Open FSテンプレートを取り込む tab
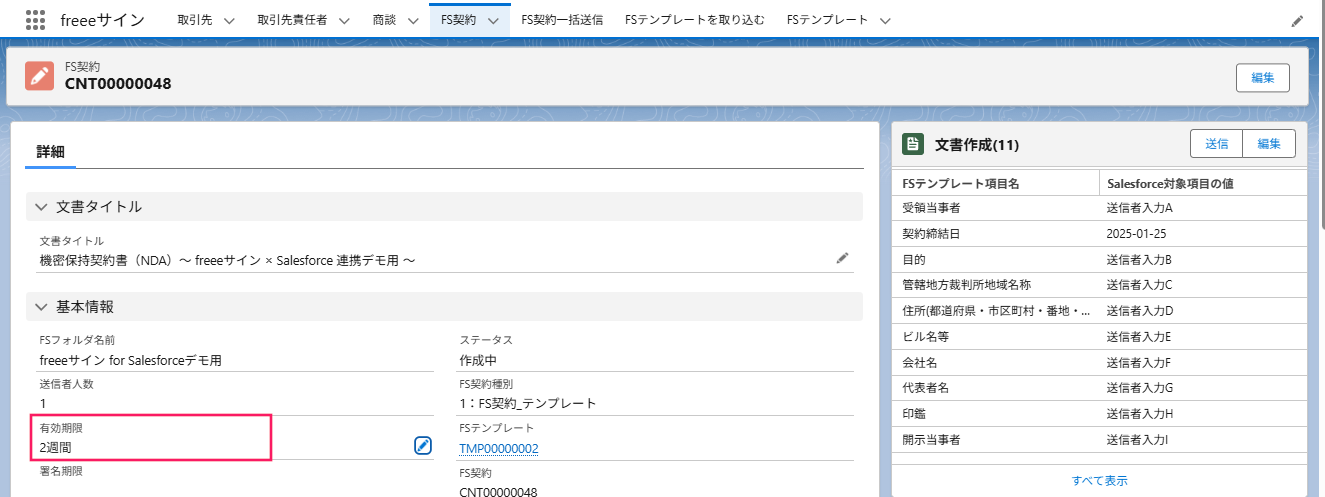This screenshot has width=1325, height=497. point(694,20)
